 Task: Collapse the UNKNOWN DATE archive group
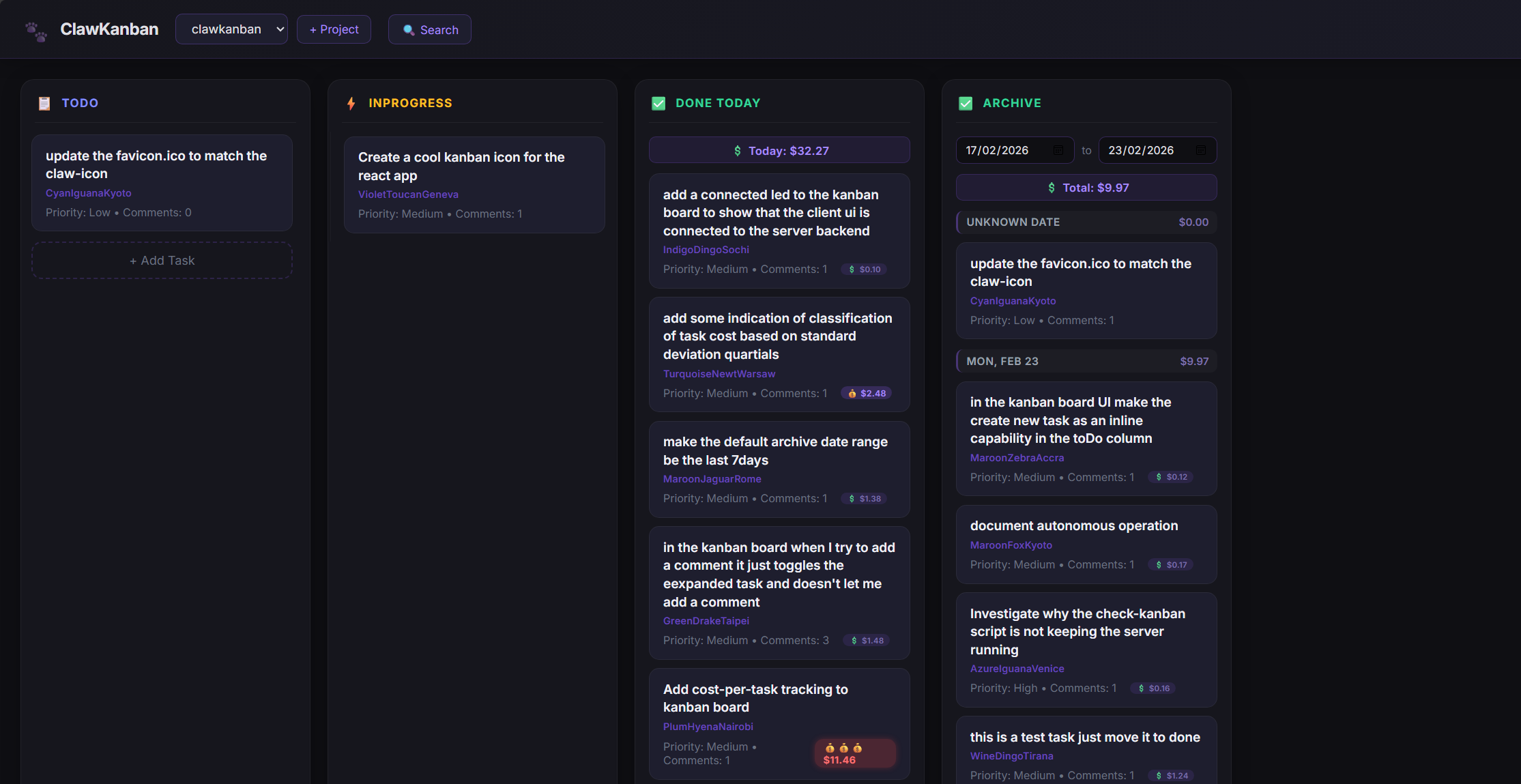tap(1086, 222)
